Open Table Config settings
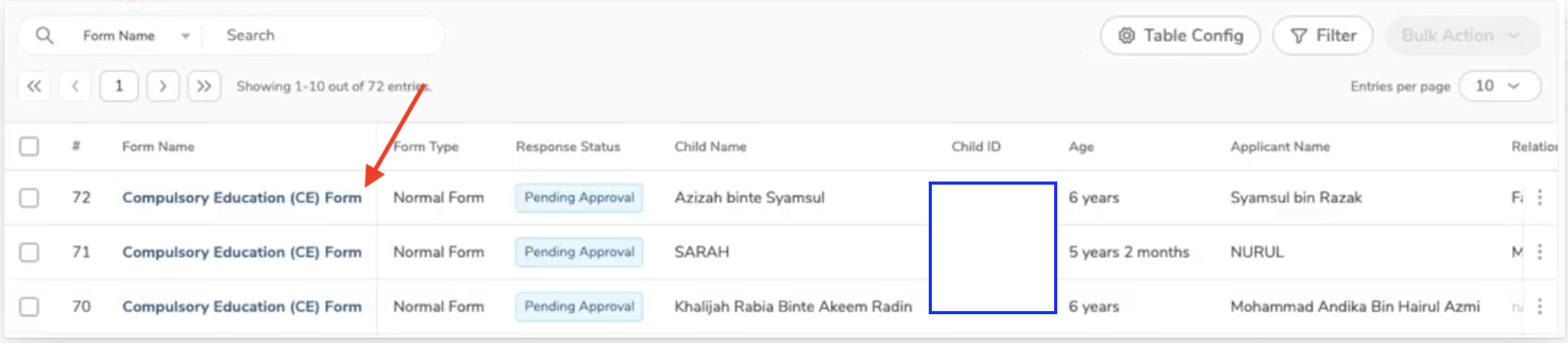The height and width of the screenshot is (343, 1568). 1180,36
